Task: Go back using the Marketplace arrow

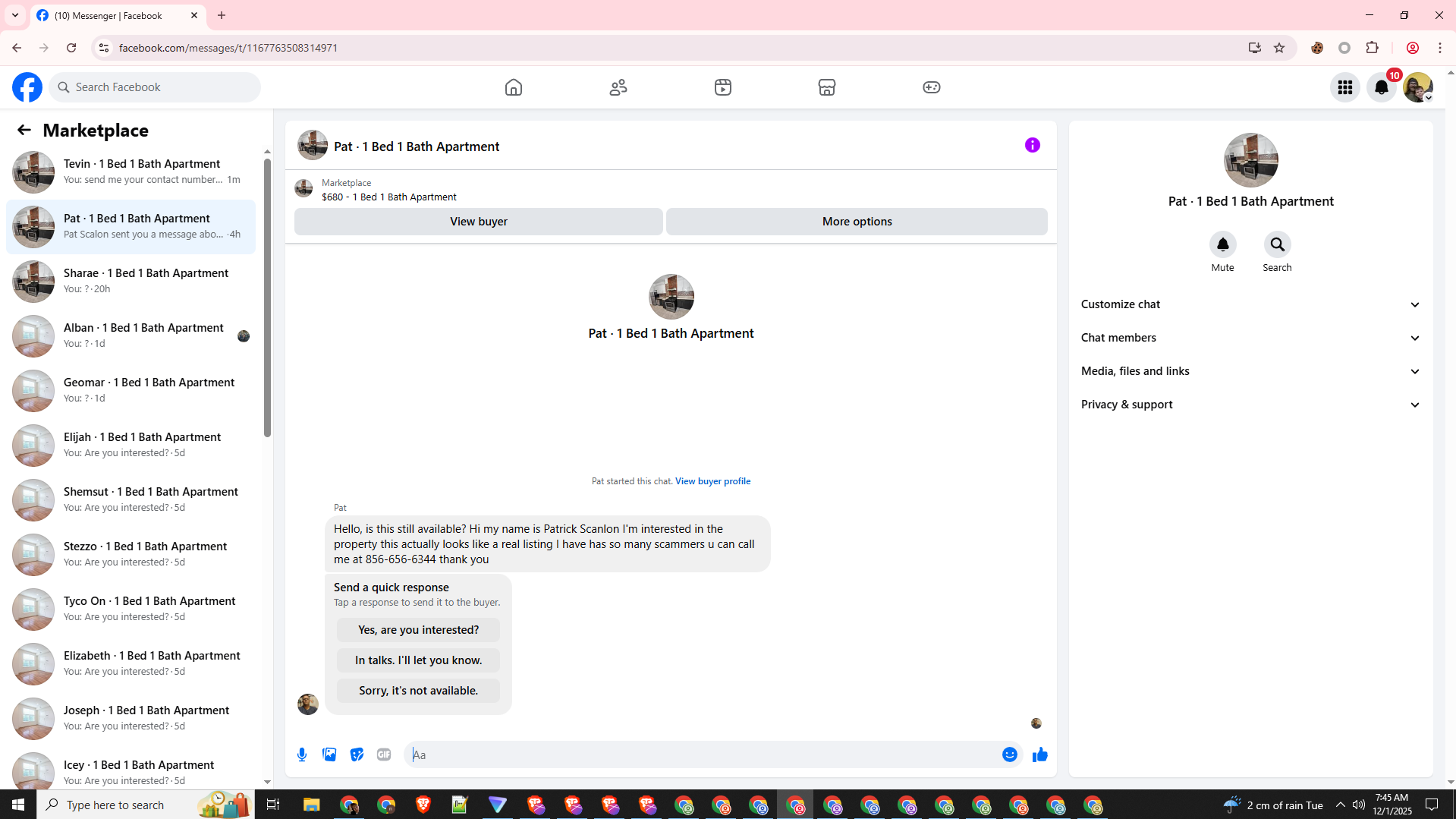Action: [24, 130]
